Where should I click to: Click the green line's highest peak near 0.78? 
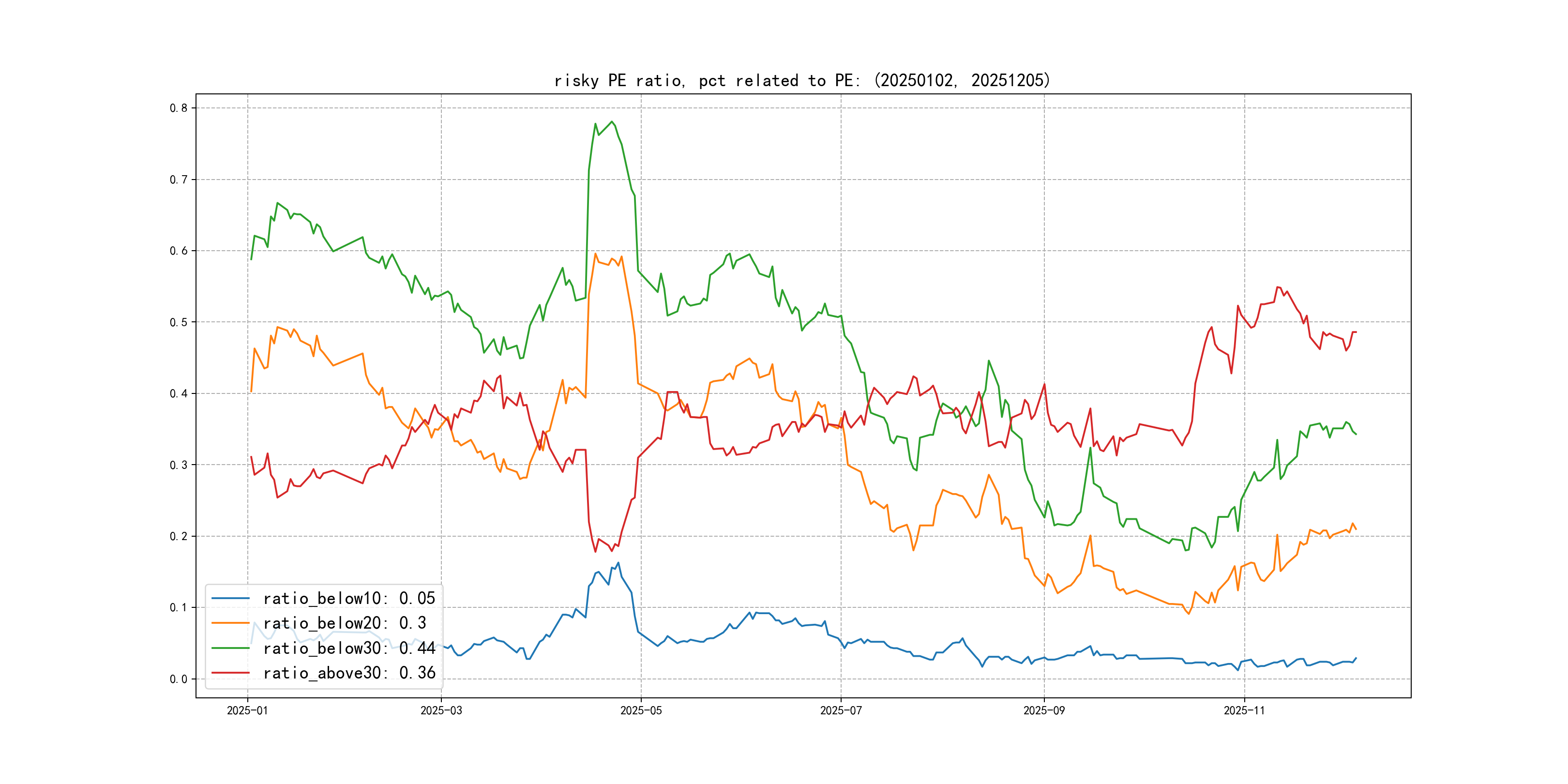pos(612,122)
